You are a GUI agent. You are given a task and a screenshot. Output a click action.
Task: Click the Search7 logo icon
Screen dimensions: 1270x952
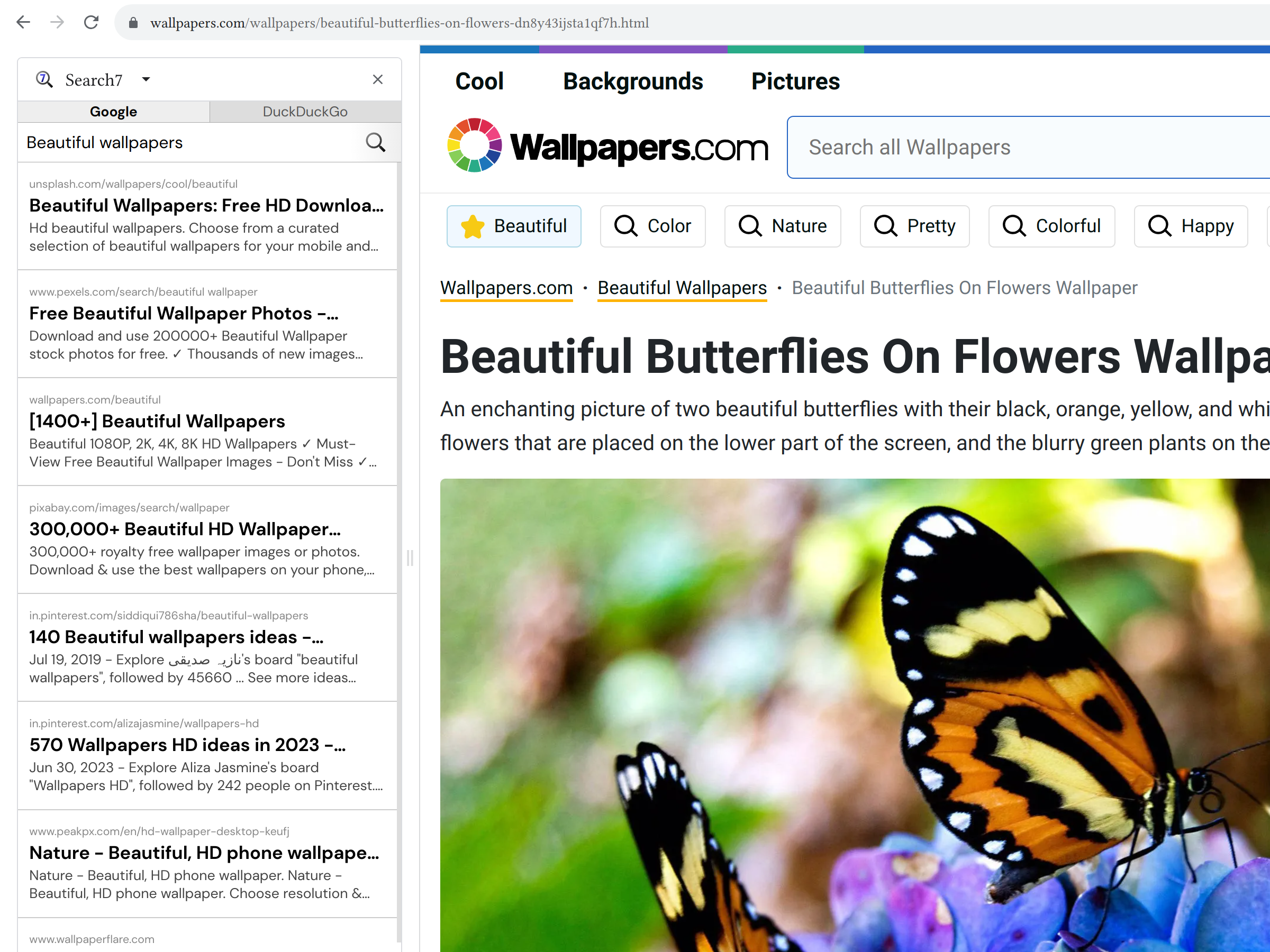[x=44, y=79]
